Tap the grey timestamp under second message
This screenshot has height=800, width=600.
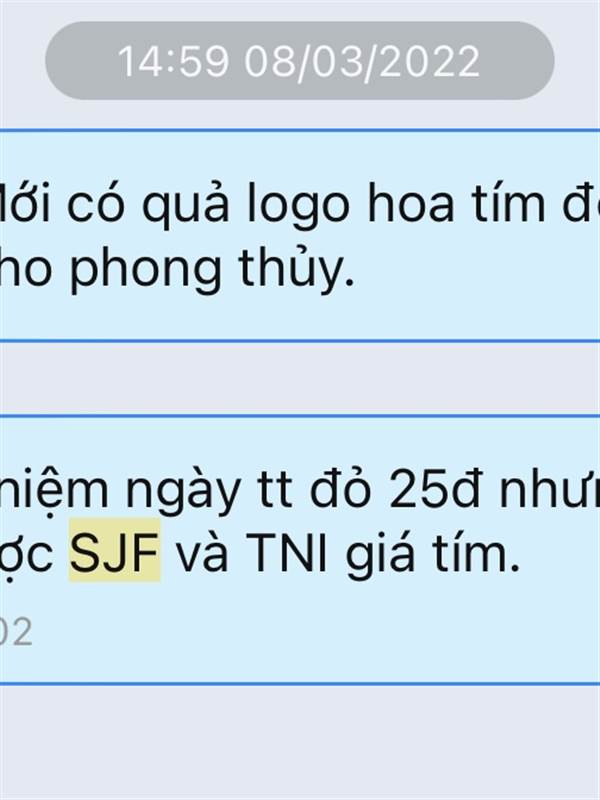click(15, 632)
